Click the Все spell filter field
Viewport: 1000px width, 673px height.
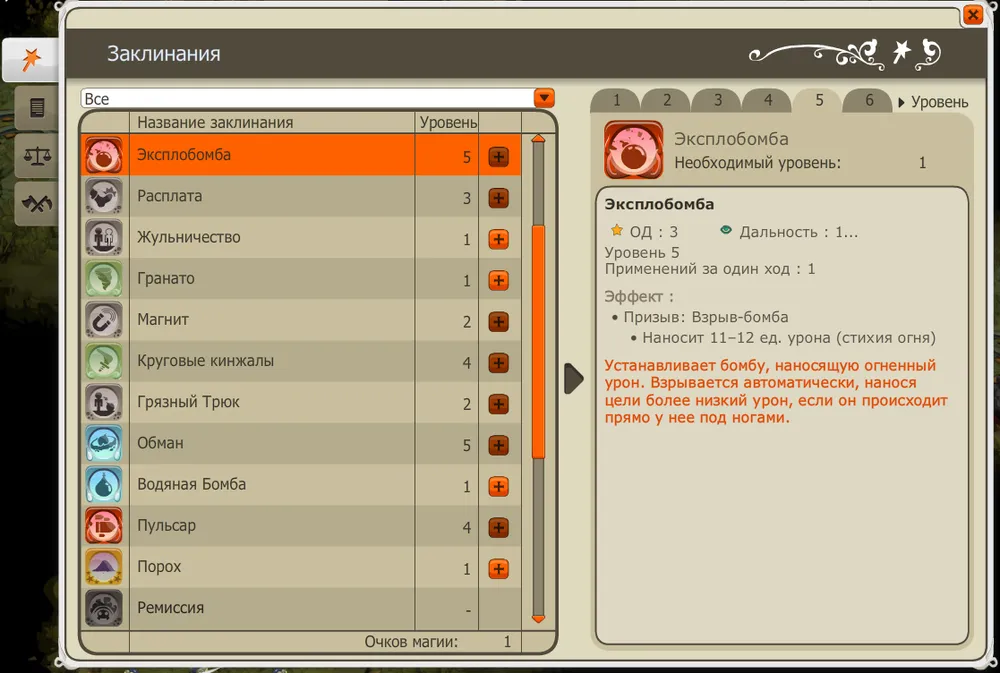[x=307, y=98]
